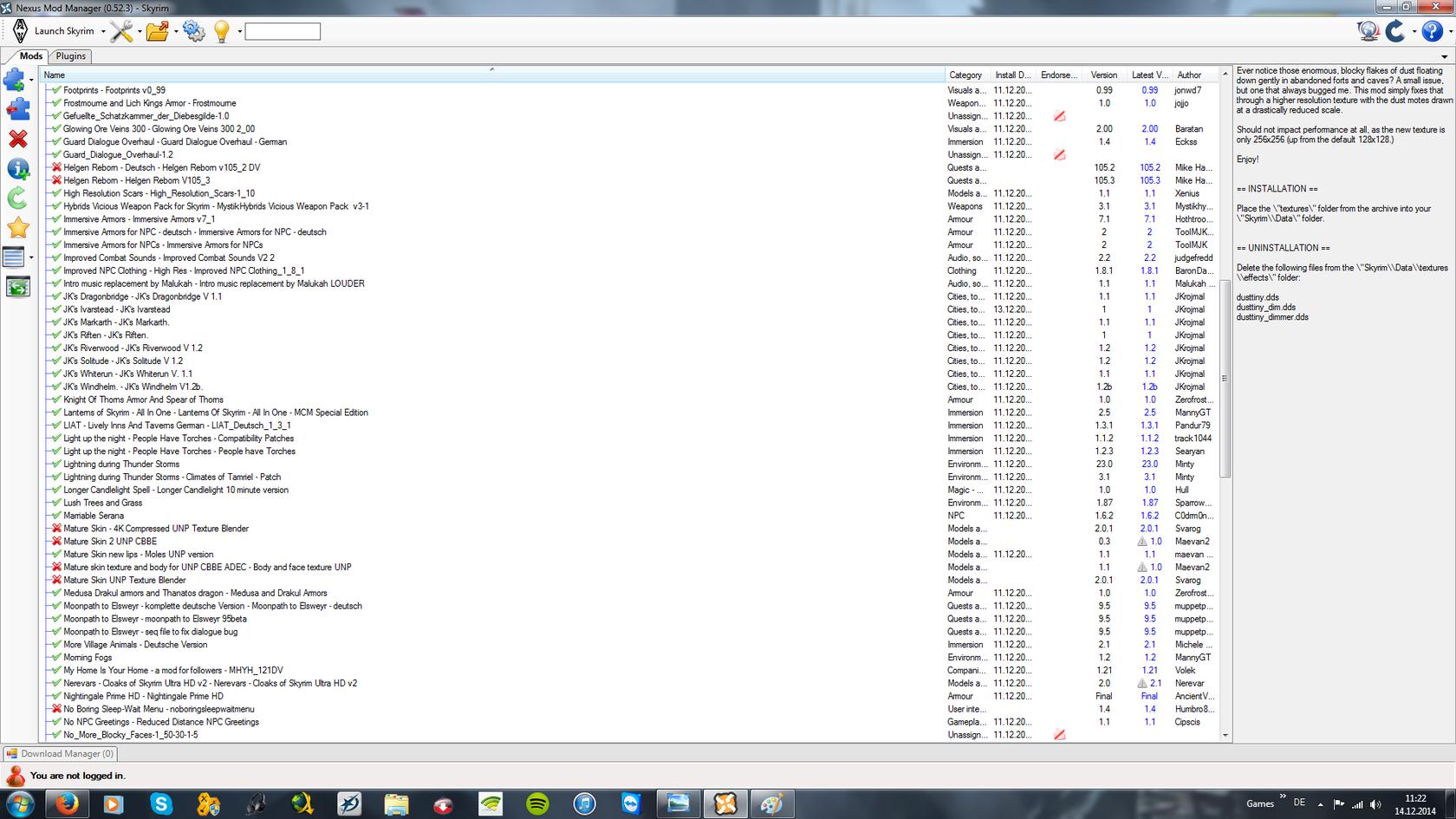Toggle red X status of Marriable Serana neighbor Mature Skin 2 UNP CBBE
1456x819 pixels.
(56, 542)
